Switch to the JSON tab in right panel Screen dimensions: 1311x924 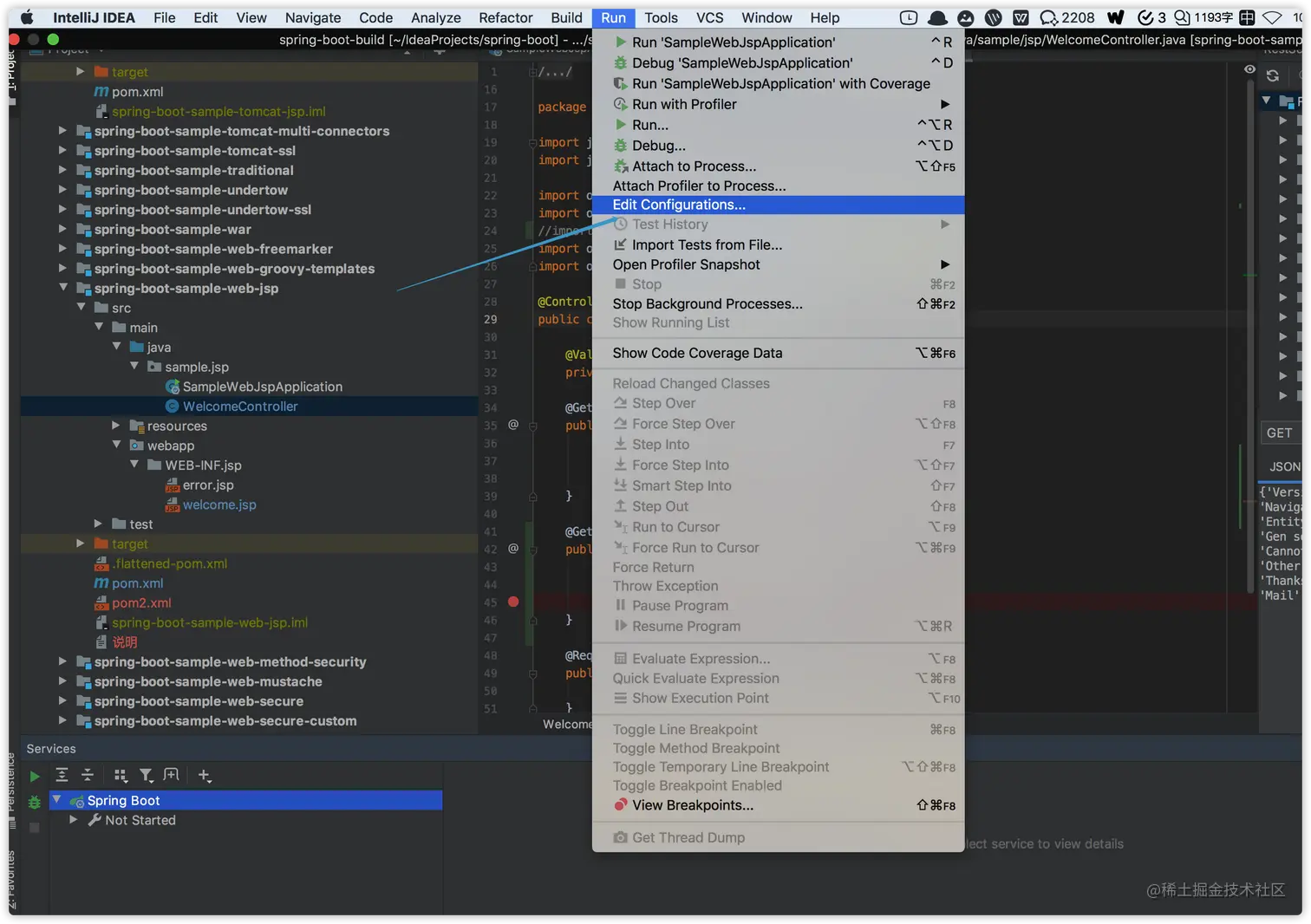point(1284,466)
